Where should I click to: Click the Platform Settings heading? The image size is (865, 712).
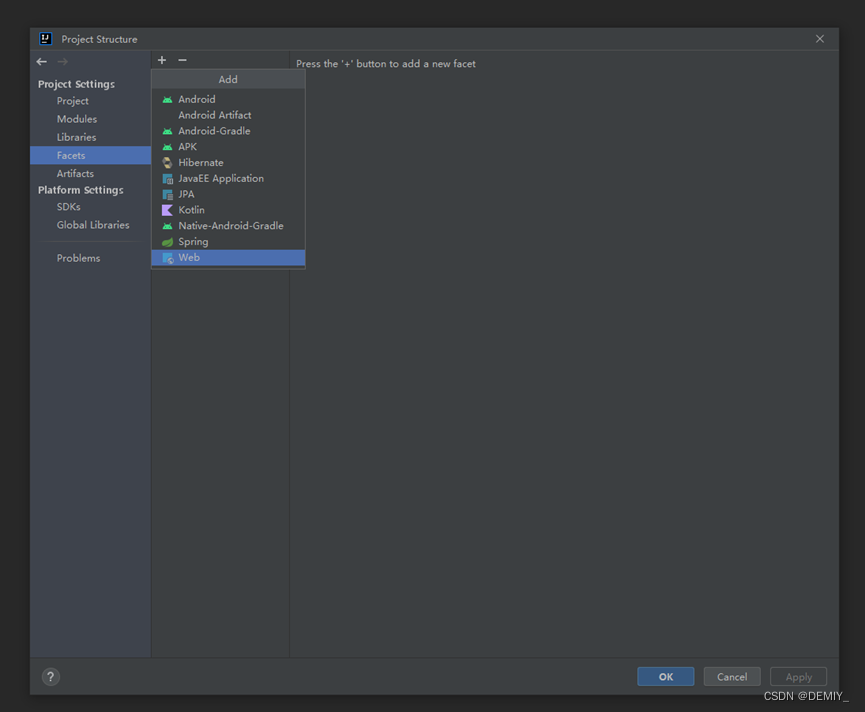click(81, 190)
